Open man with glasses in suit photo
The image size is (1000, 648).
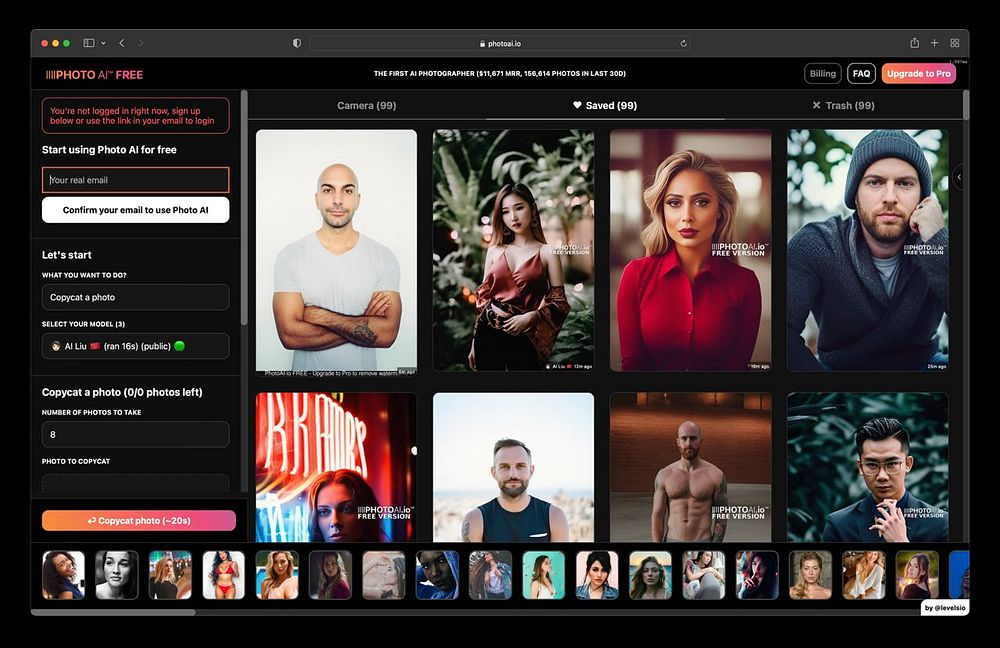click(x=867, y=468)
